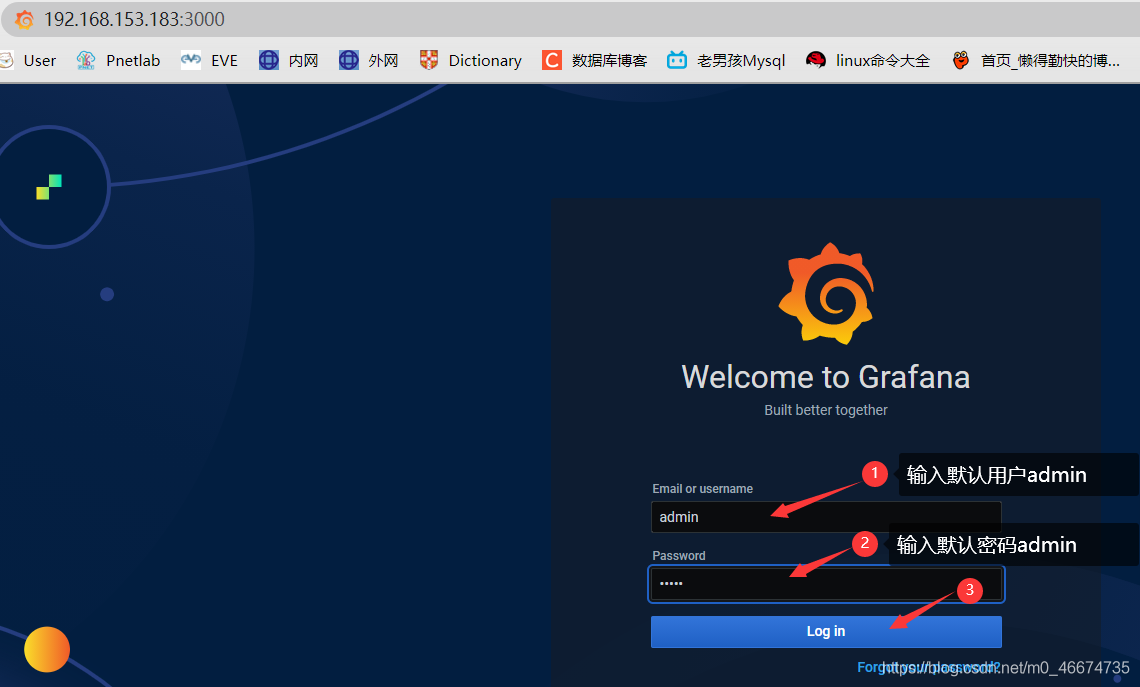Click the URL 192.168.153.183:3000 address field
The image size is (1140, 687).
click(135, 20)
